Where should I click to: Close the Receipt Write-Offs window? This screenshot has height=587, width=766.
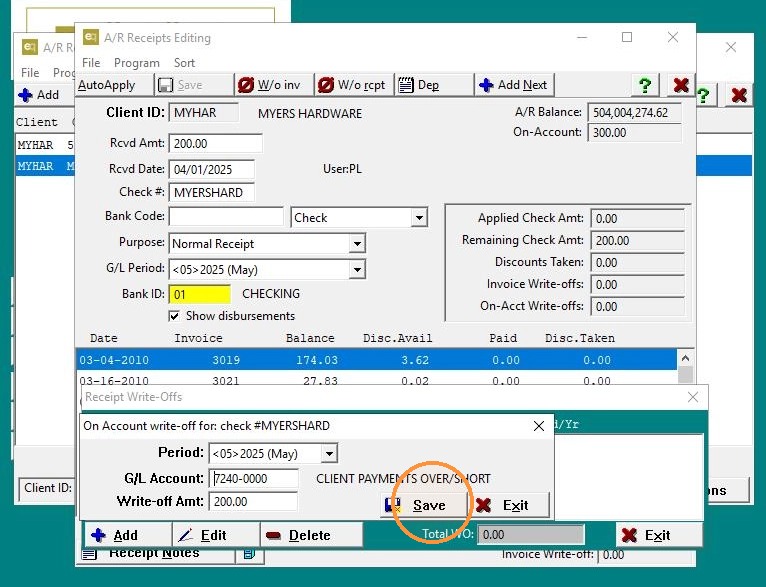692,397
